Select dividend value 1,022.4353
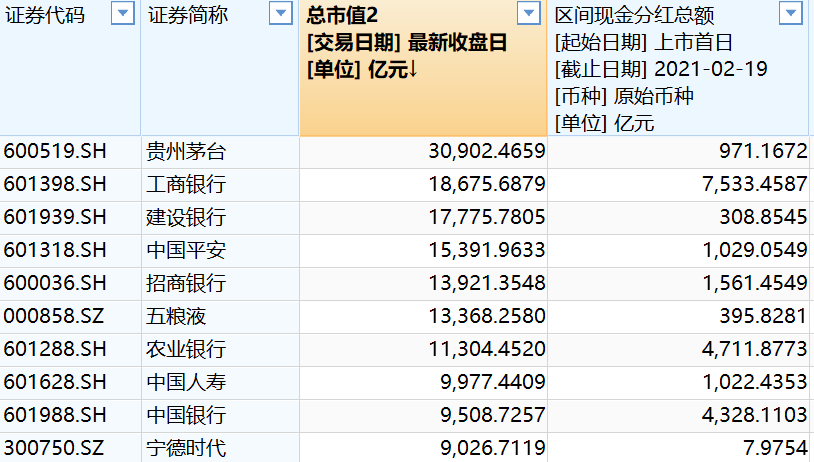 click(x=679, y=382)
